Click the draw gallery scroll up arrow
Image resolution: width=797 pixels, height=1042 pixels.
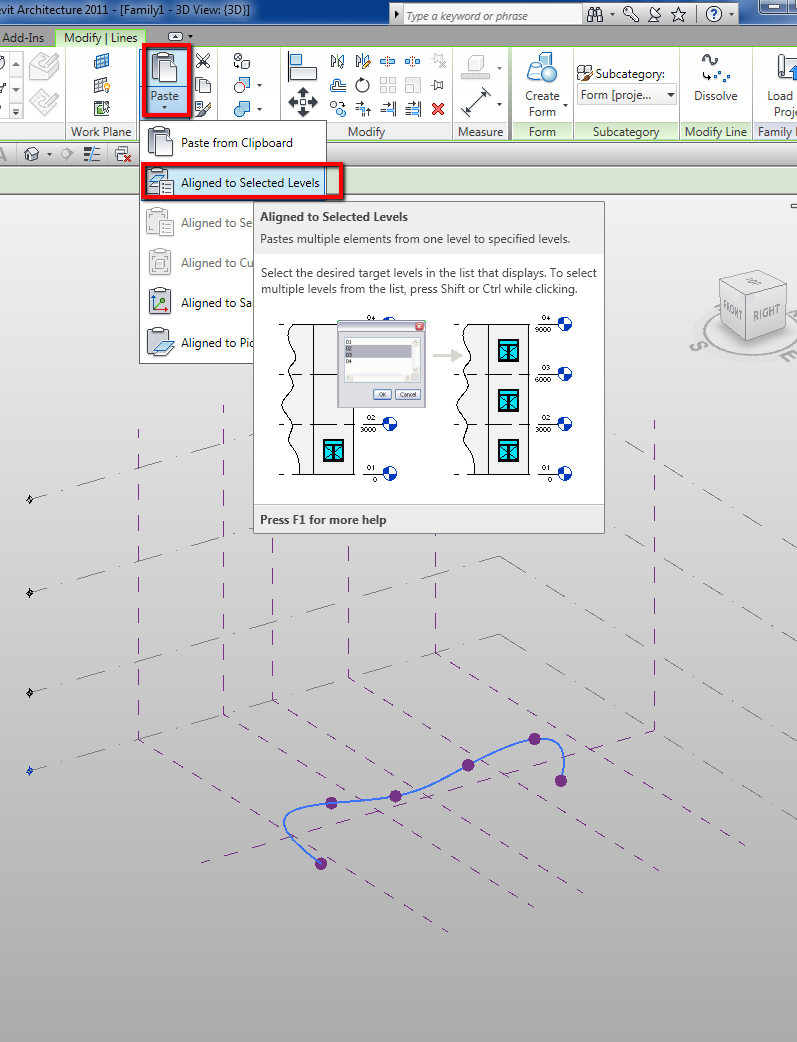(16, 65)
